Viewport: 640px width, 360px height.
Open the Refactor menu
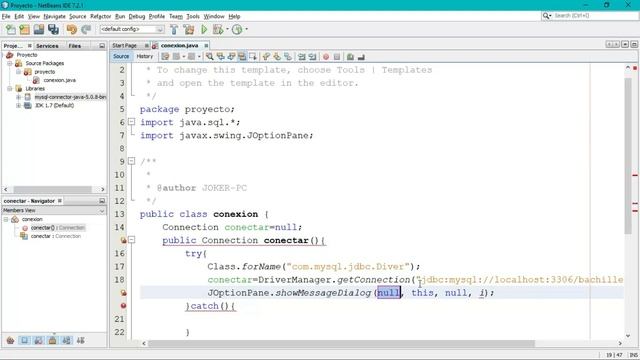tap(100, 16)
